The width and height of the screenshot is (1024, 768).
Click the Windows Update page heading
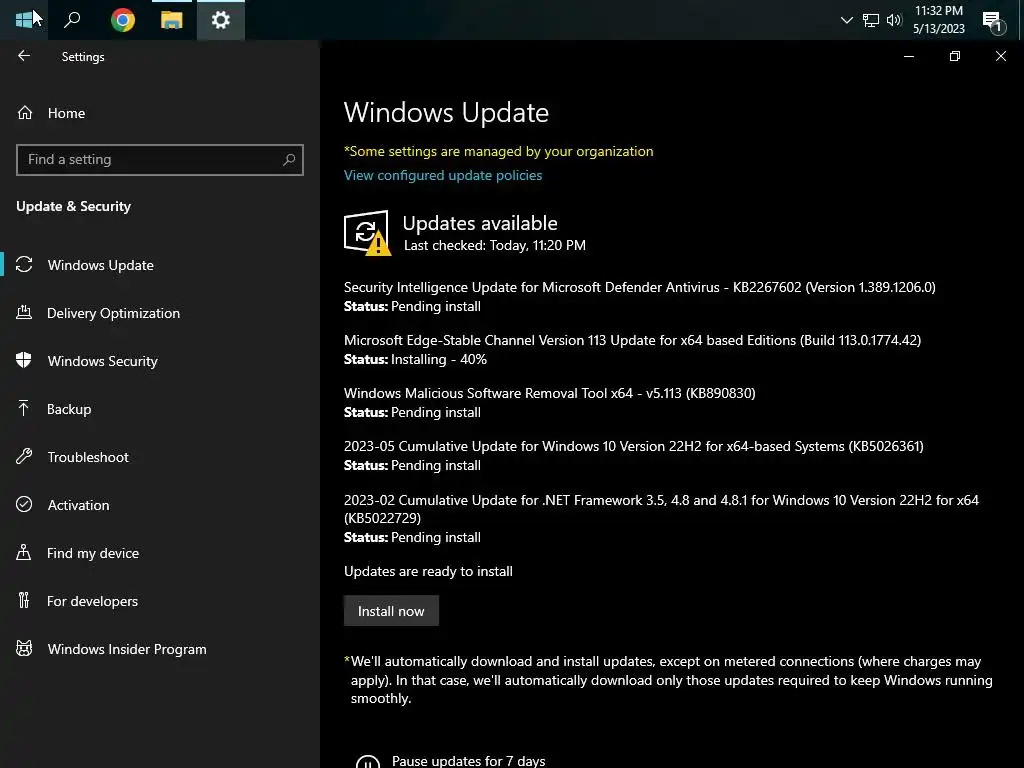[446, 113]
